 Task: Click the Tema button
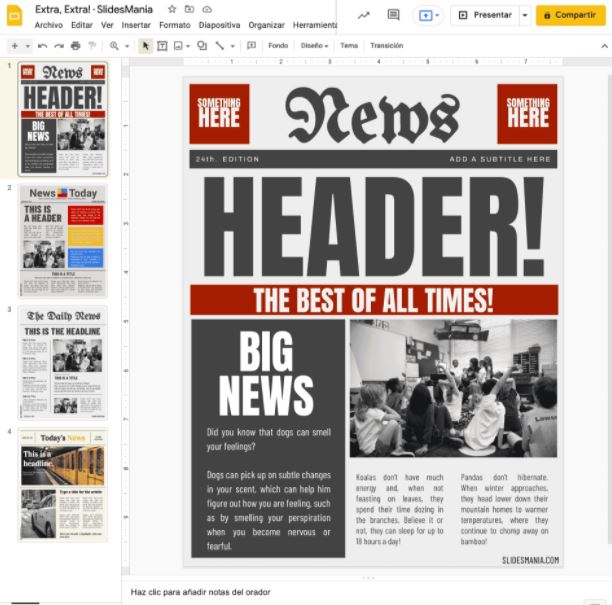[x=349, y=46]
